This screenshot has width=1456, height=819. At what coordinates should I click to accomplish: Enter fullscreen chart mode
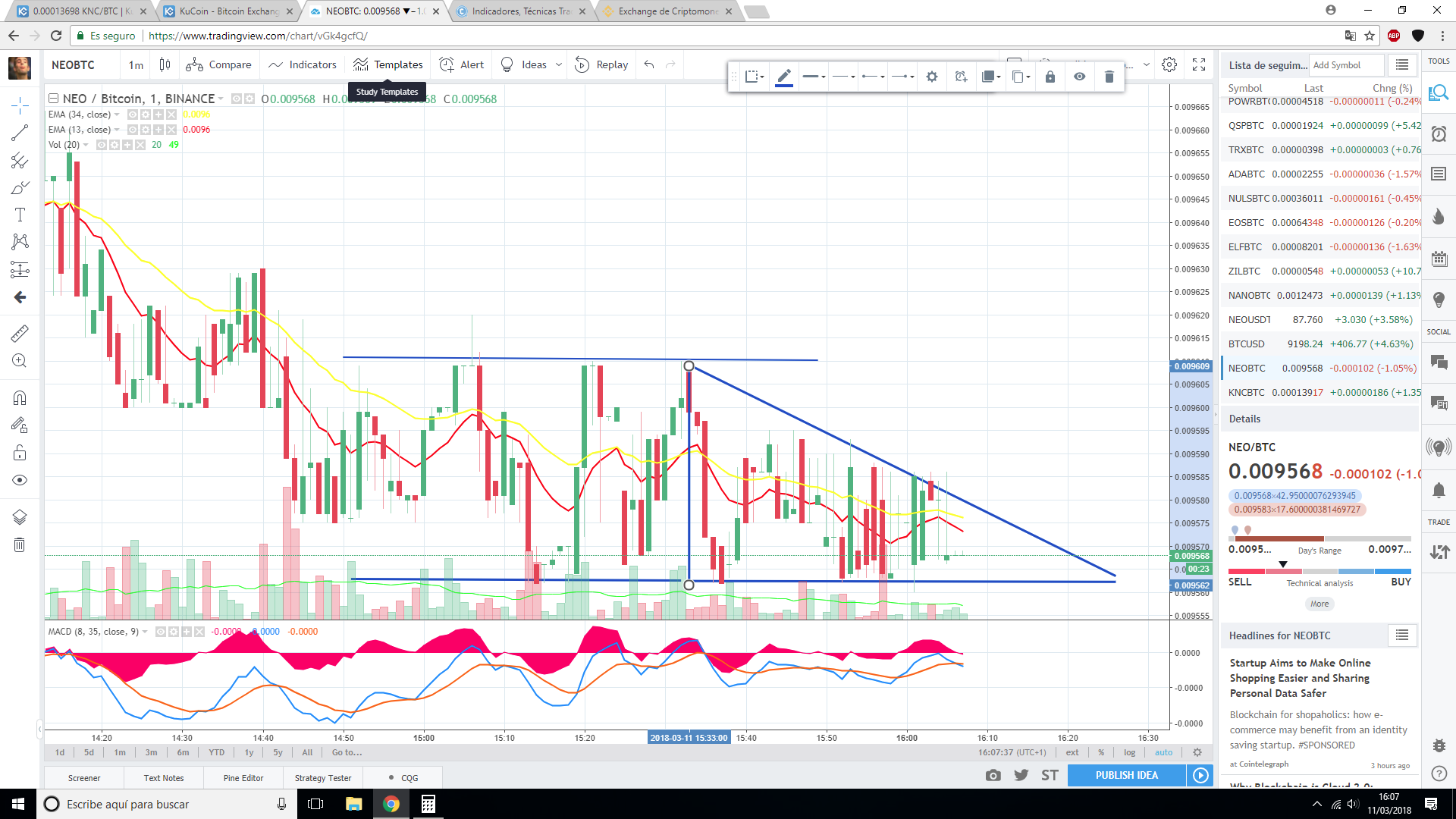[1199, 64]
